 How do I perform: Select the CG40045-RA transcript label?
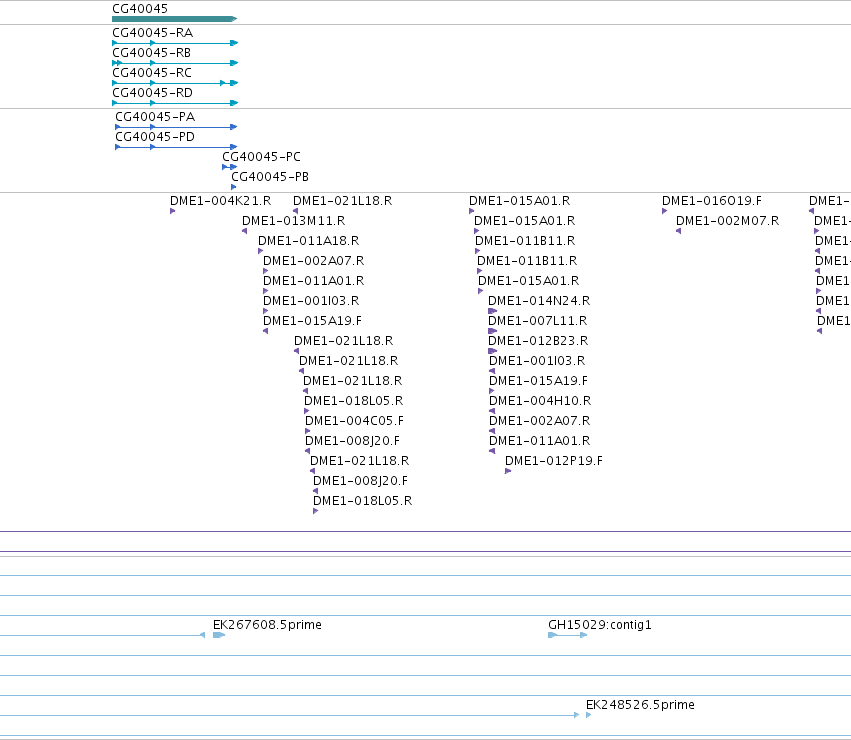(152, 33)
